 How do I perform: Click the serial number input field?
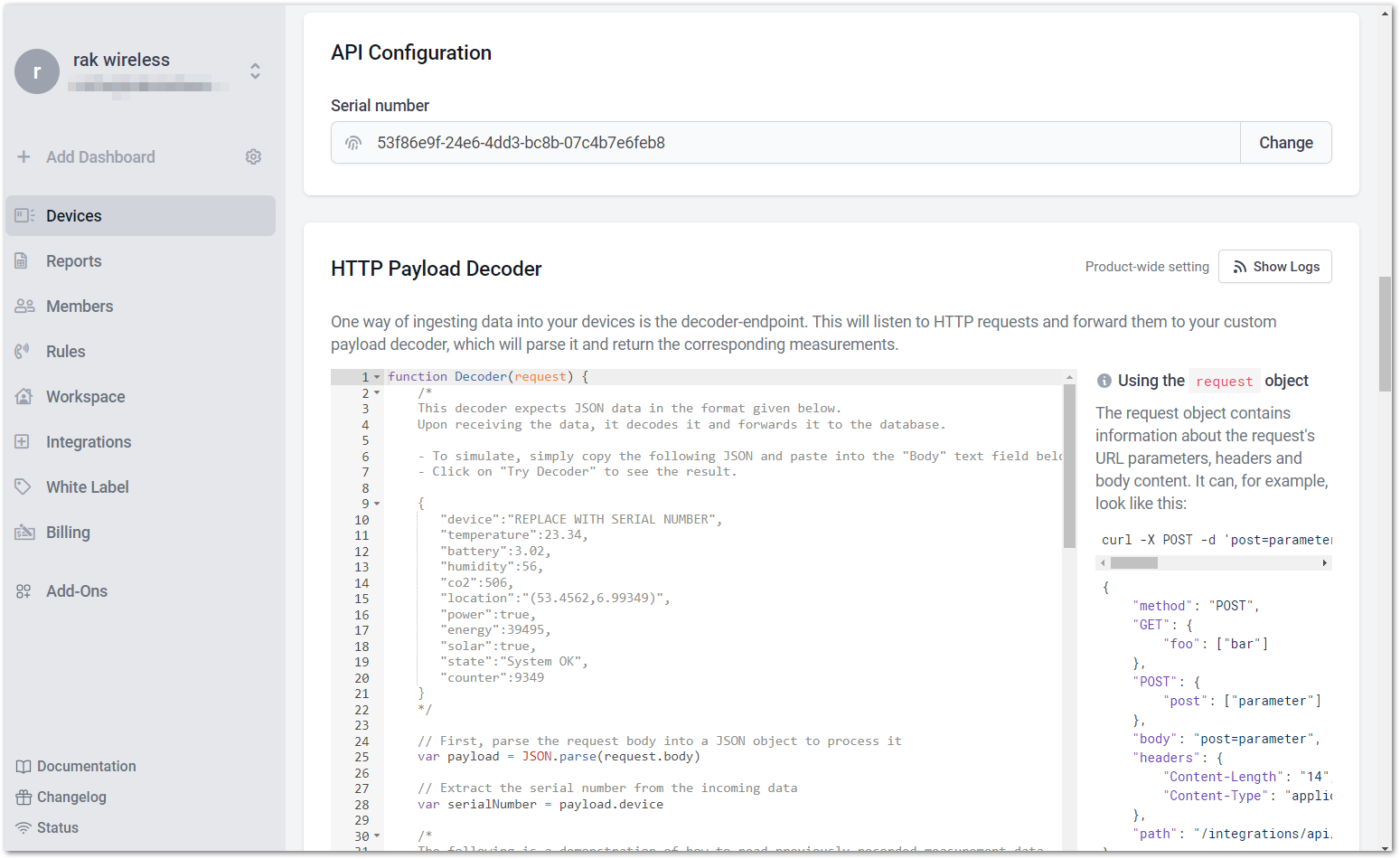(x=785, y=143)
